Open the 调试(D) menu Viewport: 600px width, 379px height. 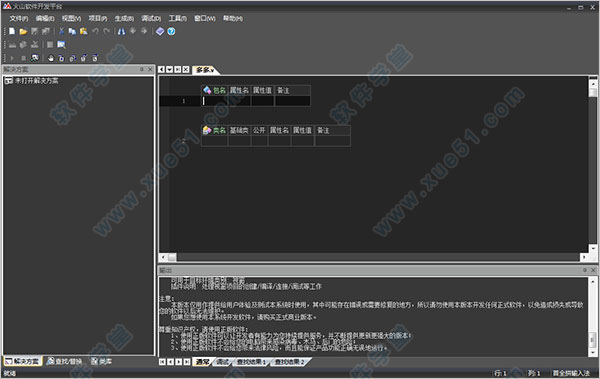pos(151,18)
